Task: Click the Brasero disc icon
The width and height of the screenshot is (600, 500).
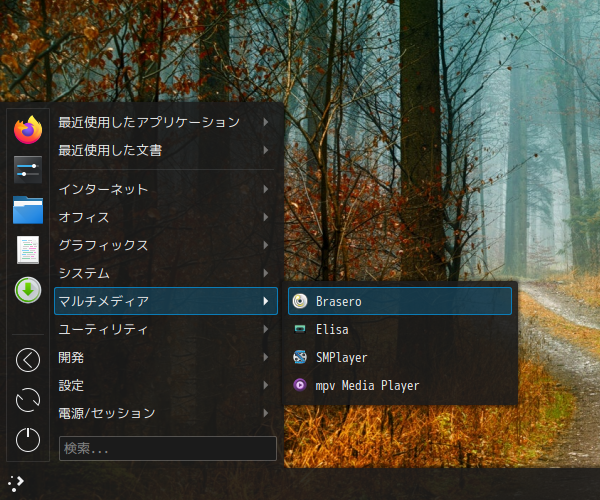Action: [x=300, y=301]
